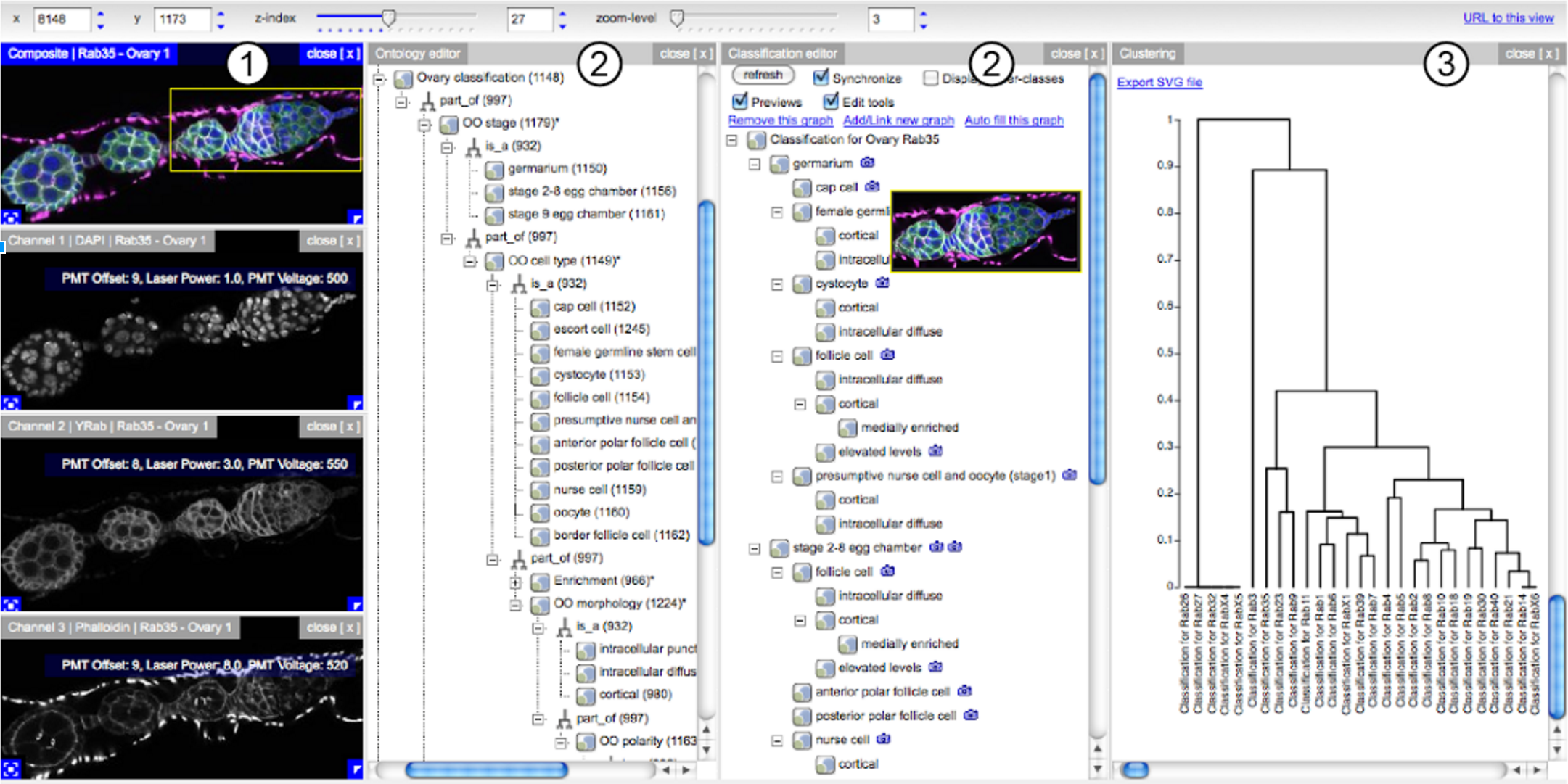
Task: Uncheck the Previews checkbox
Action: point(739,102)
